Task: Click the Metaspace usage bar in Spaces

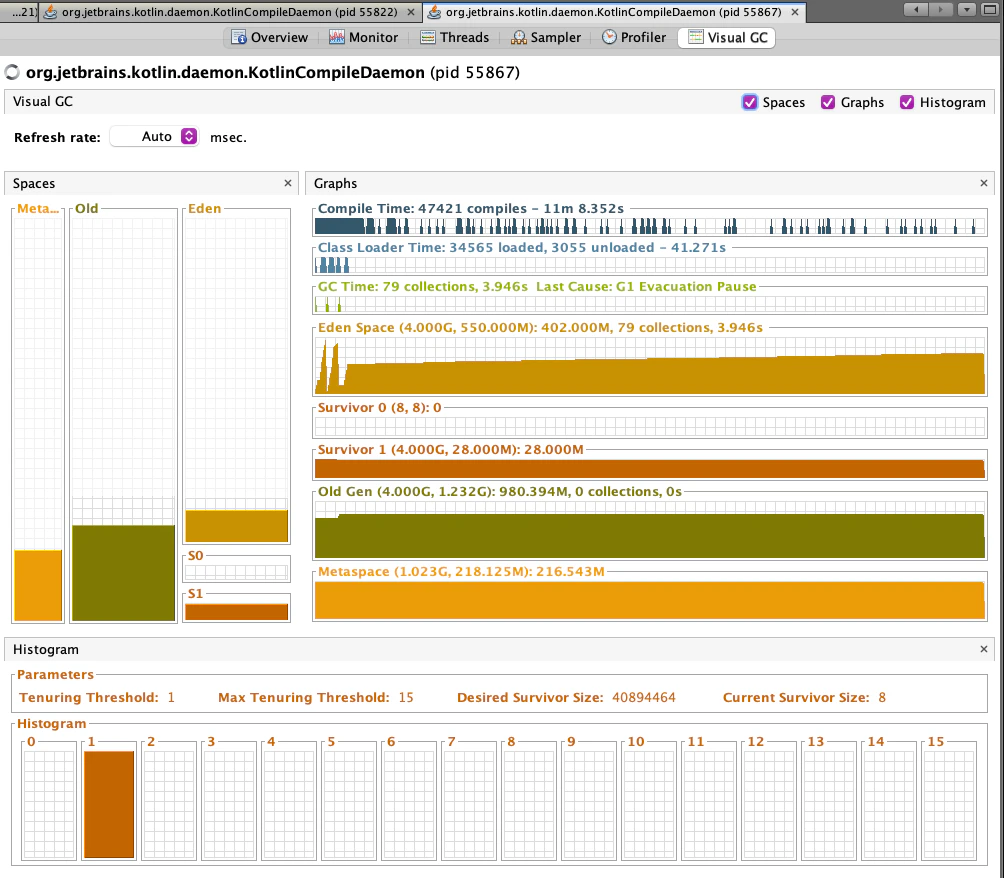Action: click(38, 585)
